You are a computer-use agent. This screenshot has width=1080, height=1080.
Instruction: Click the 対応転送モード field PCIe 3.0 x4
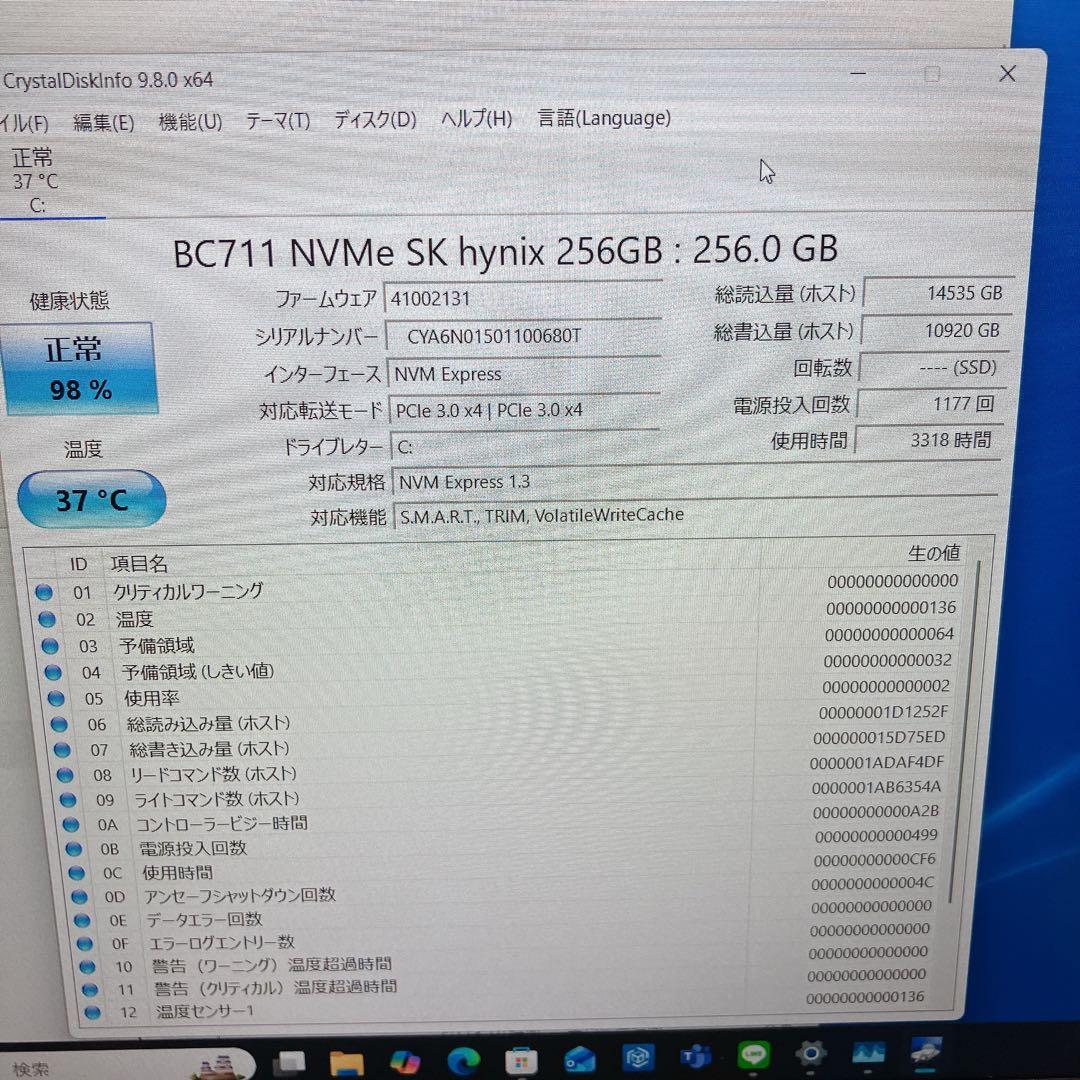pos(525,411)
